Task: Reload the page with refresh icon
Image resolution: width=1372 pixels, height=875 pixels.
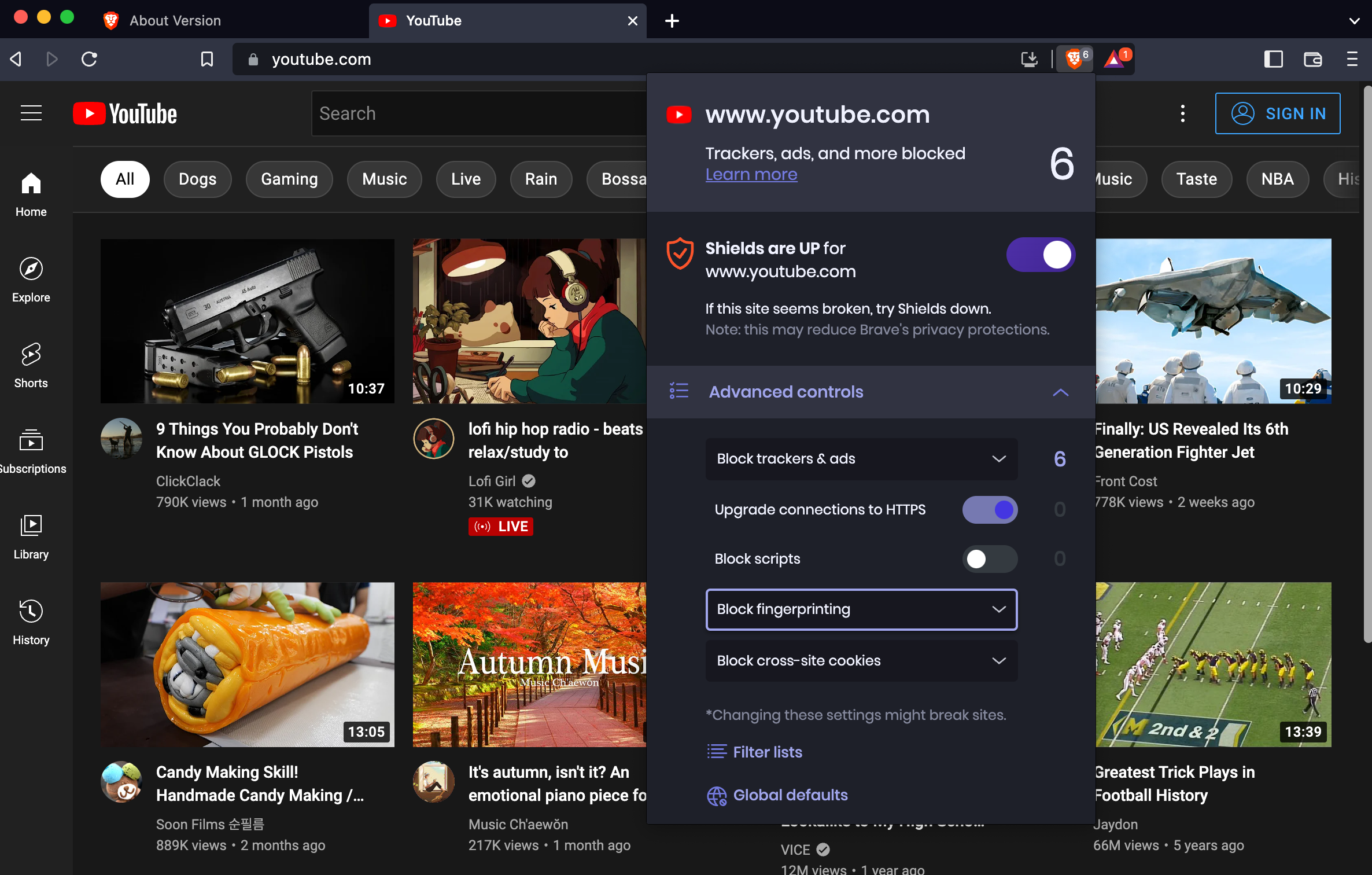Action: pyautogui.click(x=89, y=59)
